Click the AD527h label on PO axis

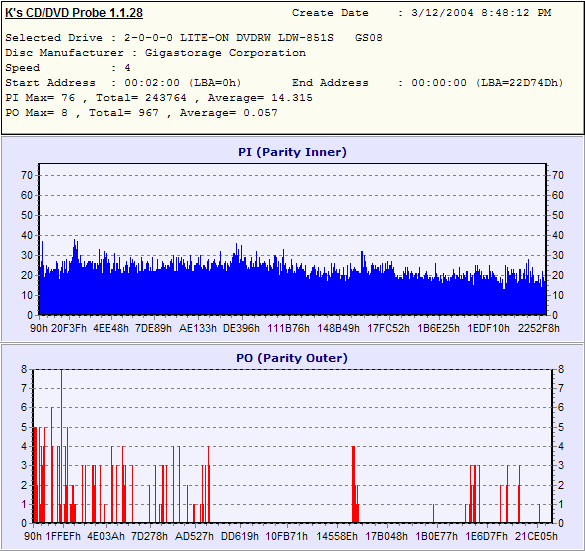[194, 536]
